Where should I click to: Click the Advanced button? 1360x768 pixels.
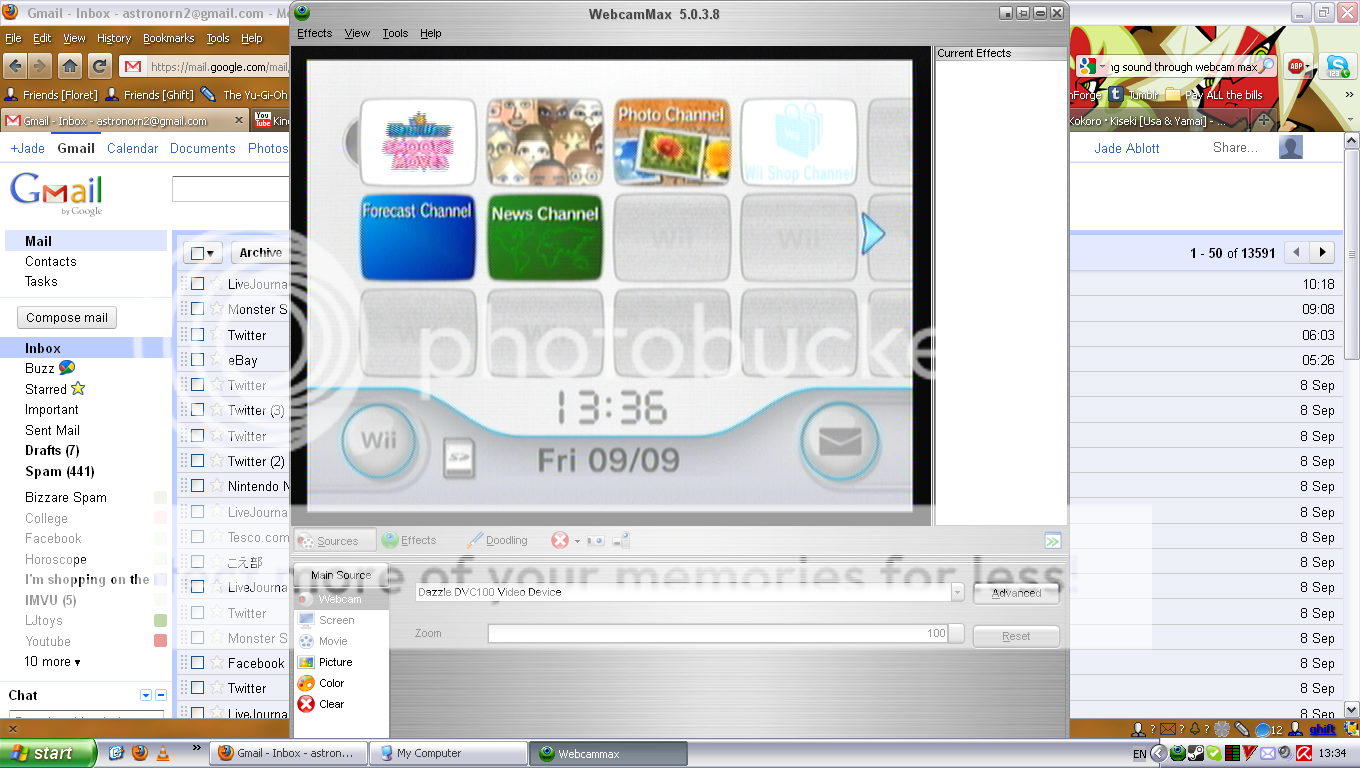pyautogui.click(x=1016, y=593)
